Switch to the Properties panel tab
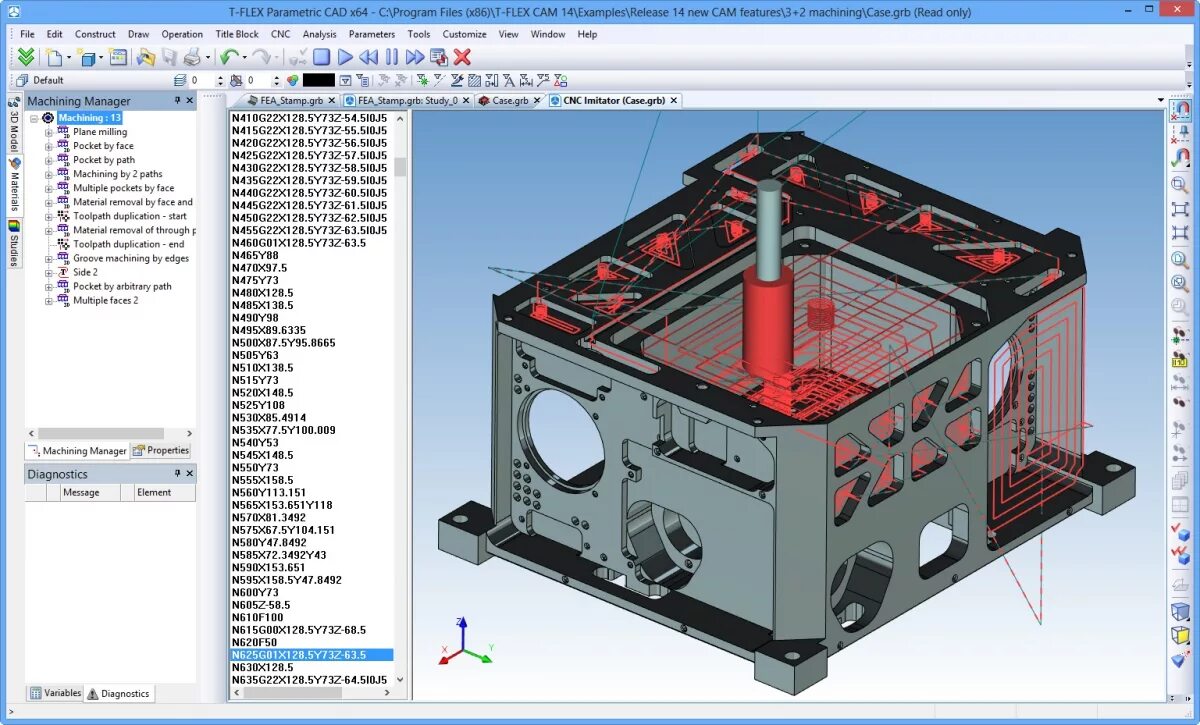This screenshot has width=1200, height=725. coord(161,450)
